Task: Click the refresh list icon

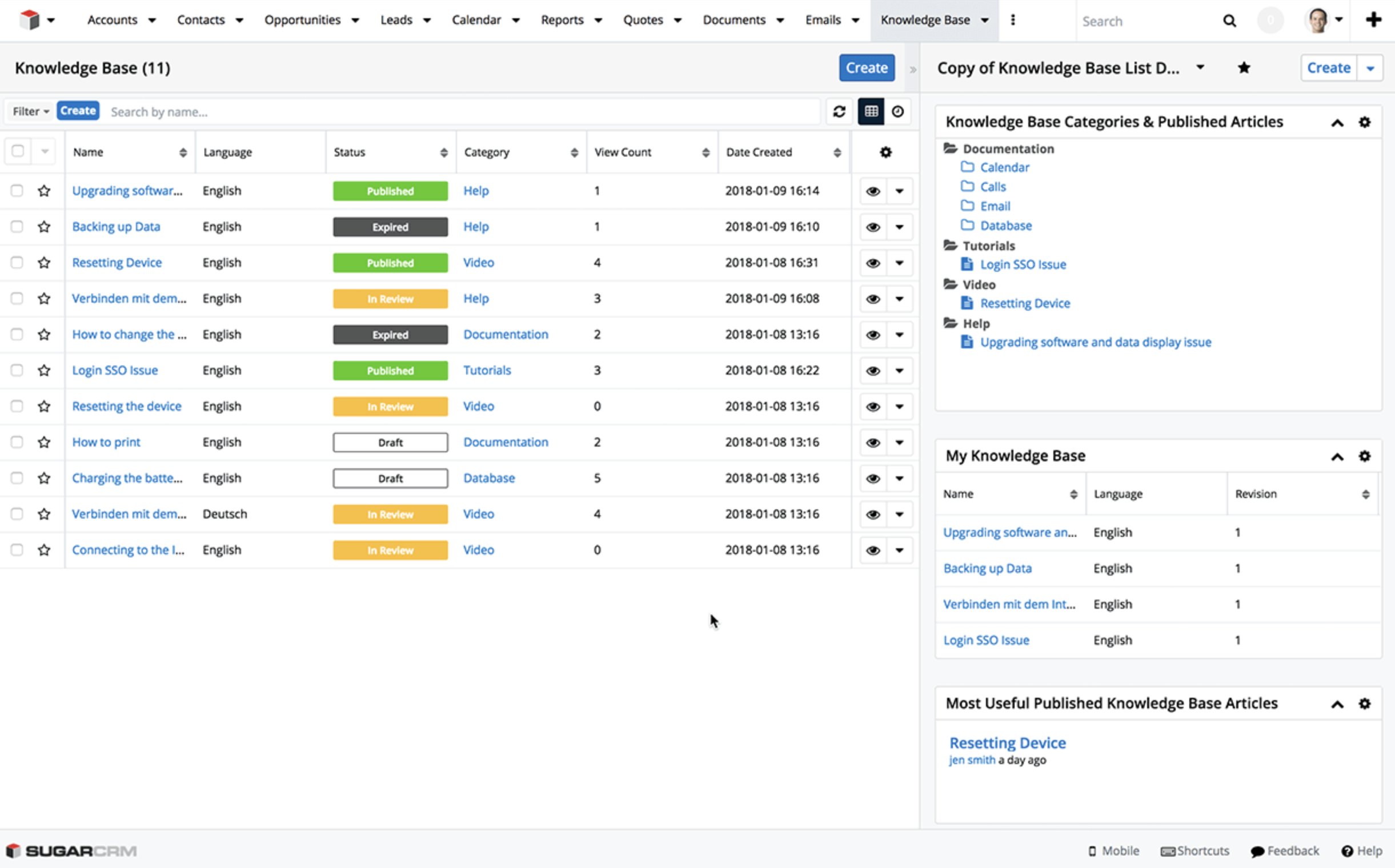Action: pyautogui.click(x=839, y=111)
